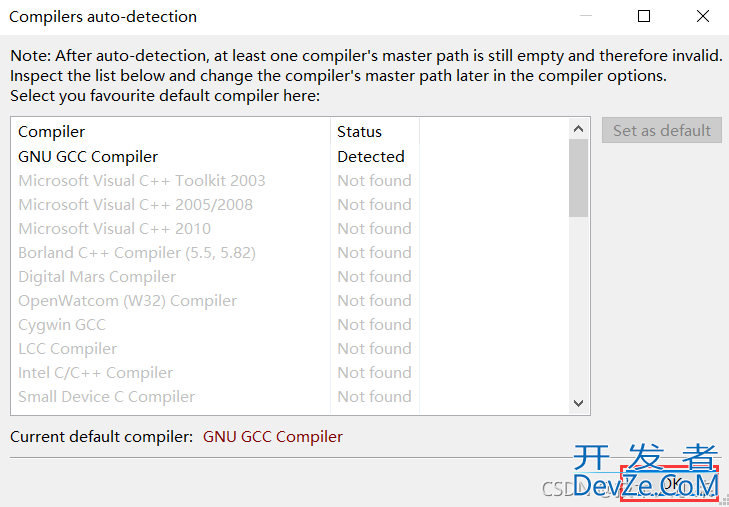
Task: Select Cygwin GCC row
Action: (290, 325)
